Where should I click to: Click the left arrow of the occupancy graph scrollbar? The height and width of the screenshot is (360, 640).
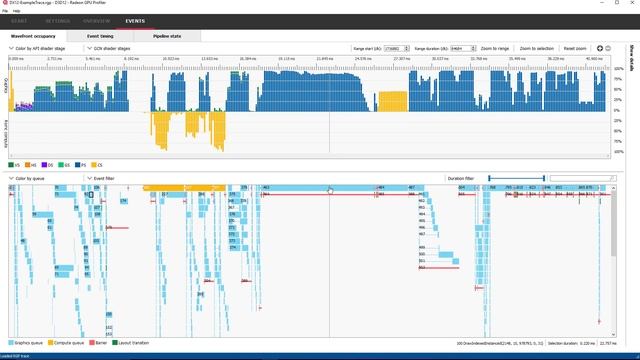[x=11, y=156]
